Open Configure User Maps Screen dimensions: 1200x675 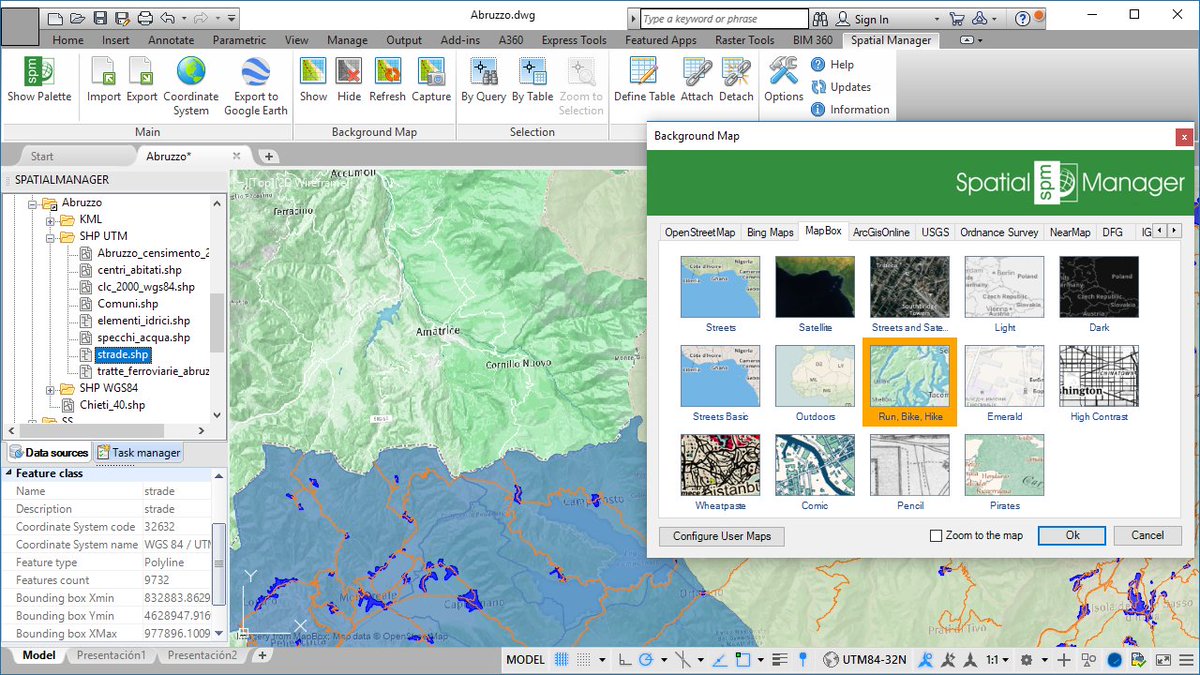coord(722,536)
